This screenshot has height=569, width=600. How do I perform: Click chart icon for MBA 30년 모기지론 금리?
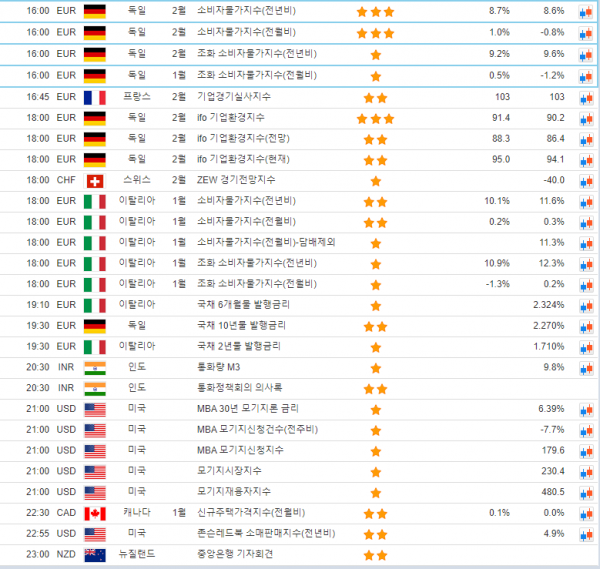(585, 409)
